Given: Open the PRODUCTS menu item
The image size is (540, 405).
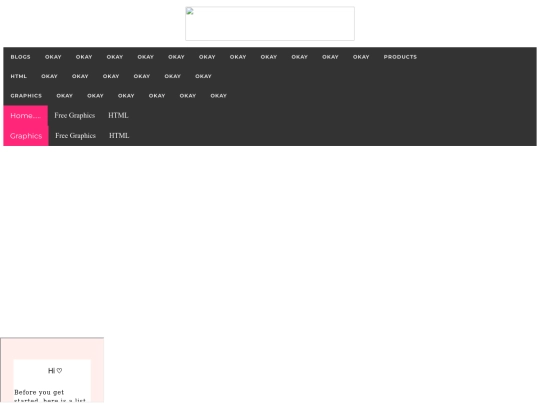Looking at the screenshot, I should [400, 57].
